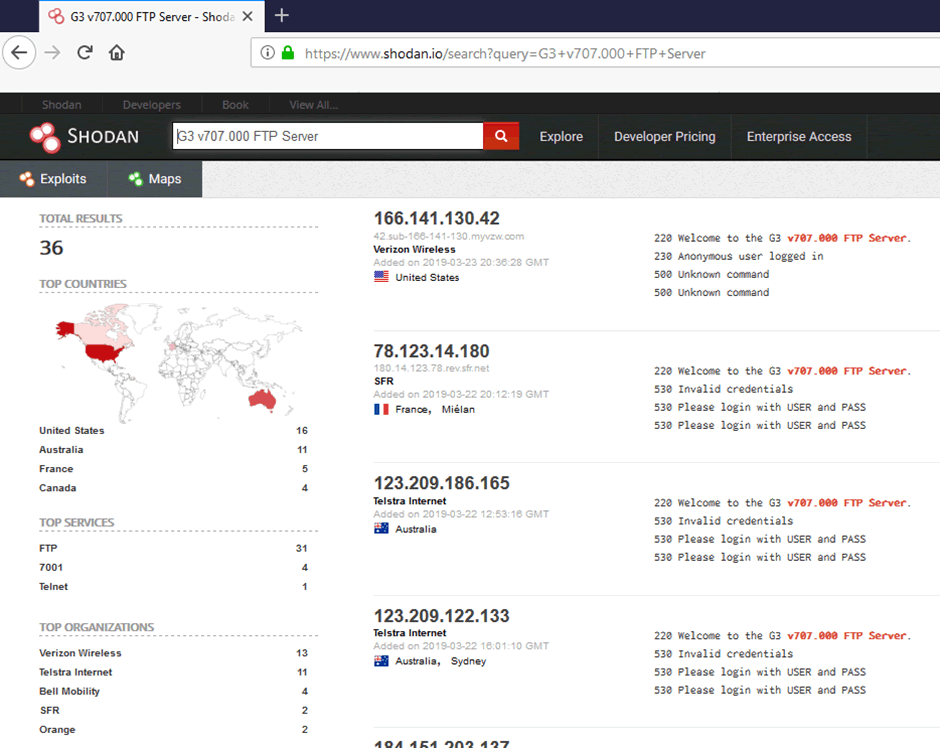Viewport: 940px width, 748px height.
Task: Filter by SFR in Top Organizations
Action: (50, 710)
